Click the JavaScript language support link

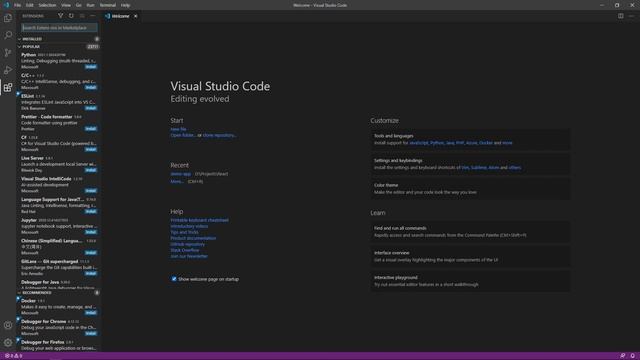419,143
